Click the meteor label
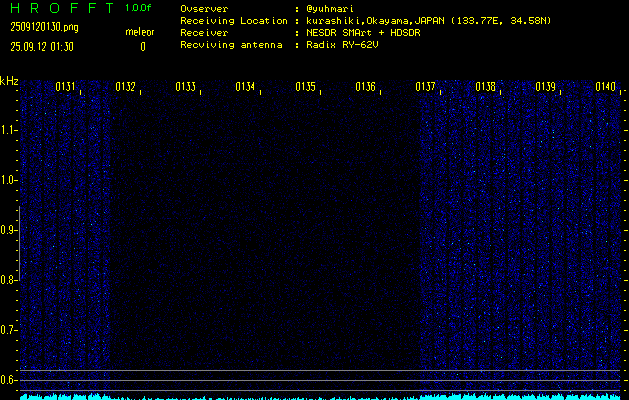This screenshot has height=400, width=629. pos(140,32)
